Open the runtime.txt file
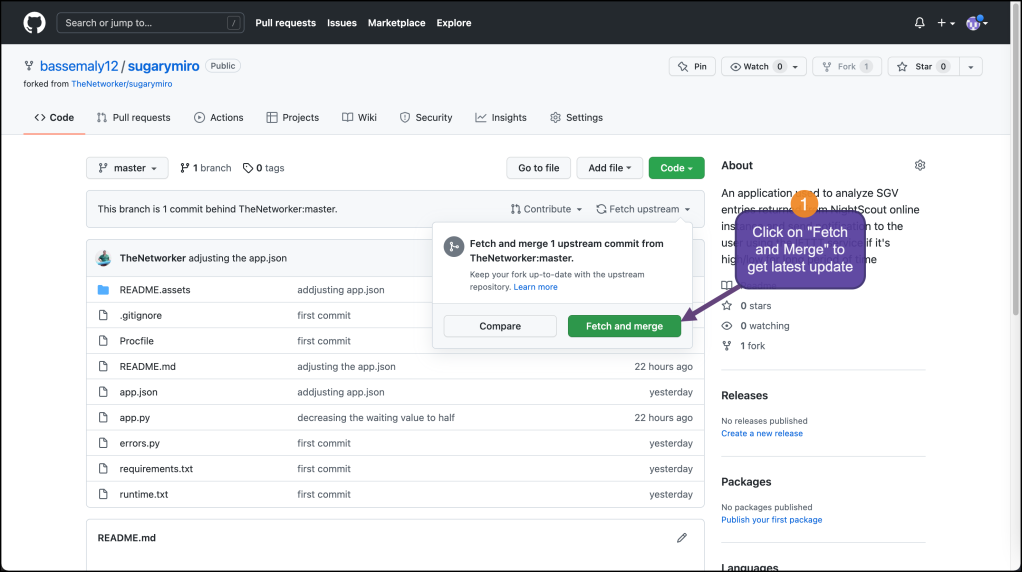Viewport: 1022px width, 572px height. 143,494
